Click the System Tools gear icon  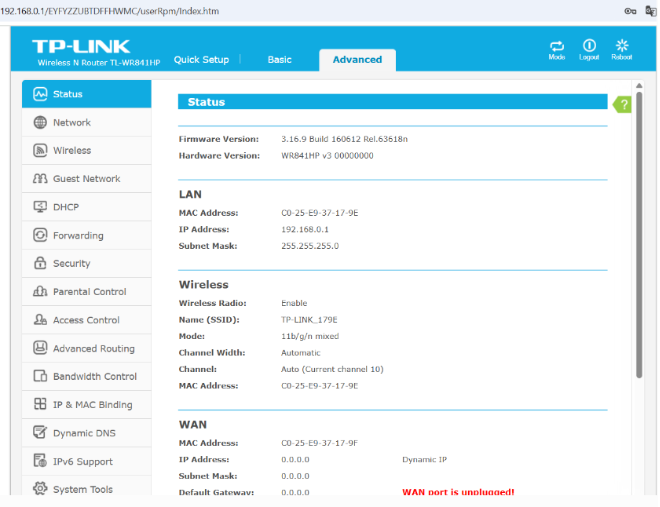[40, 490]
